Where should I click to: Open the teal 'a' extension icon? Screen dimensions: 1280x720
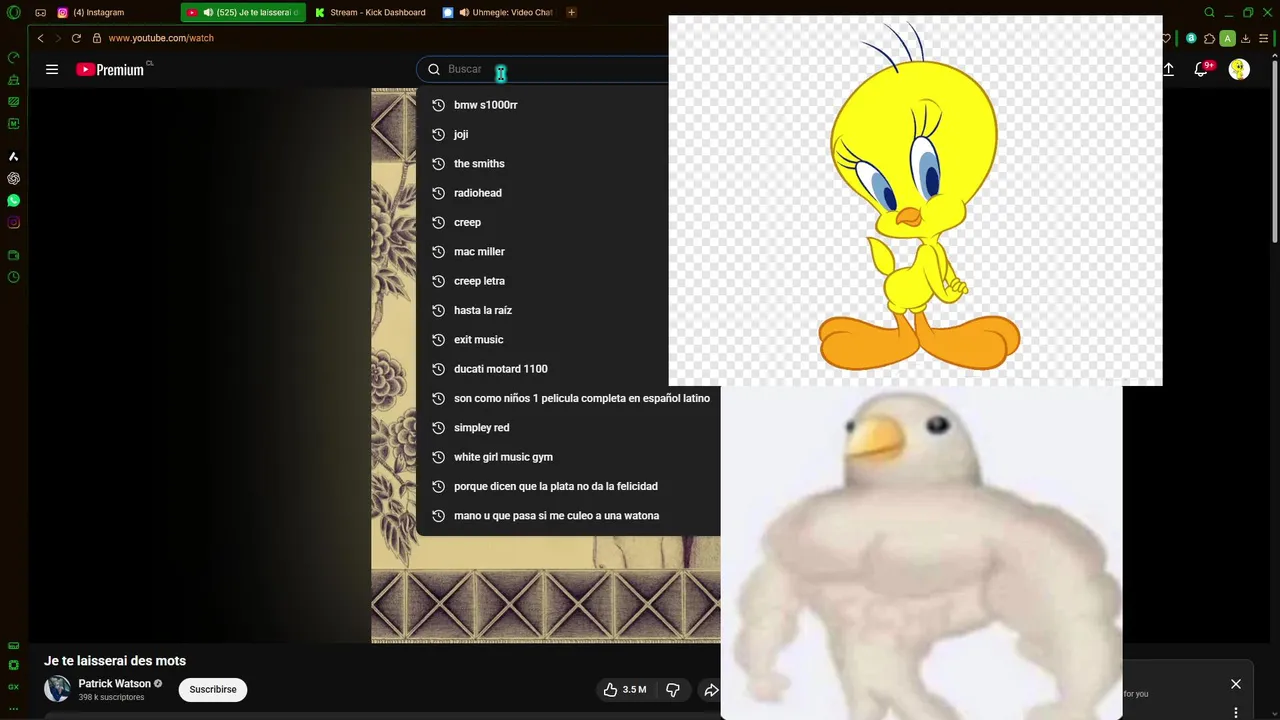coord(1191,38)
